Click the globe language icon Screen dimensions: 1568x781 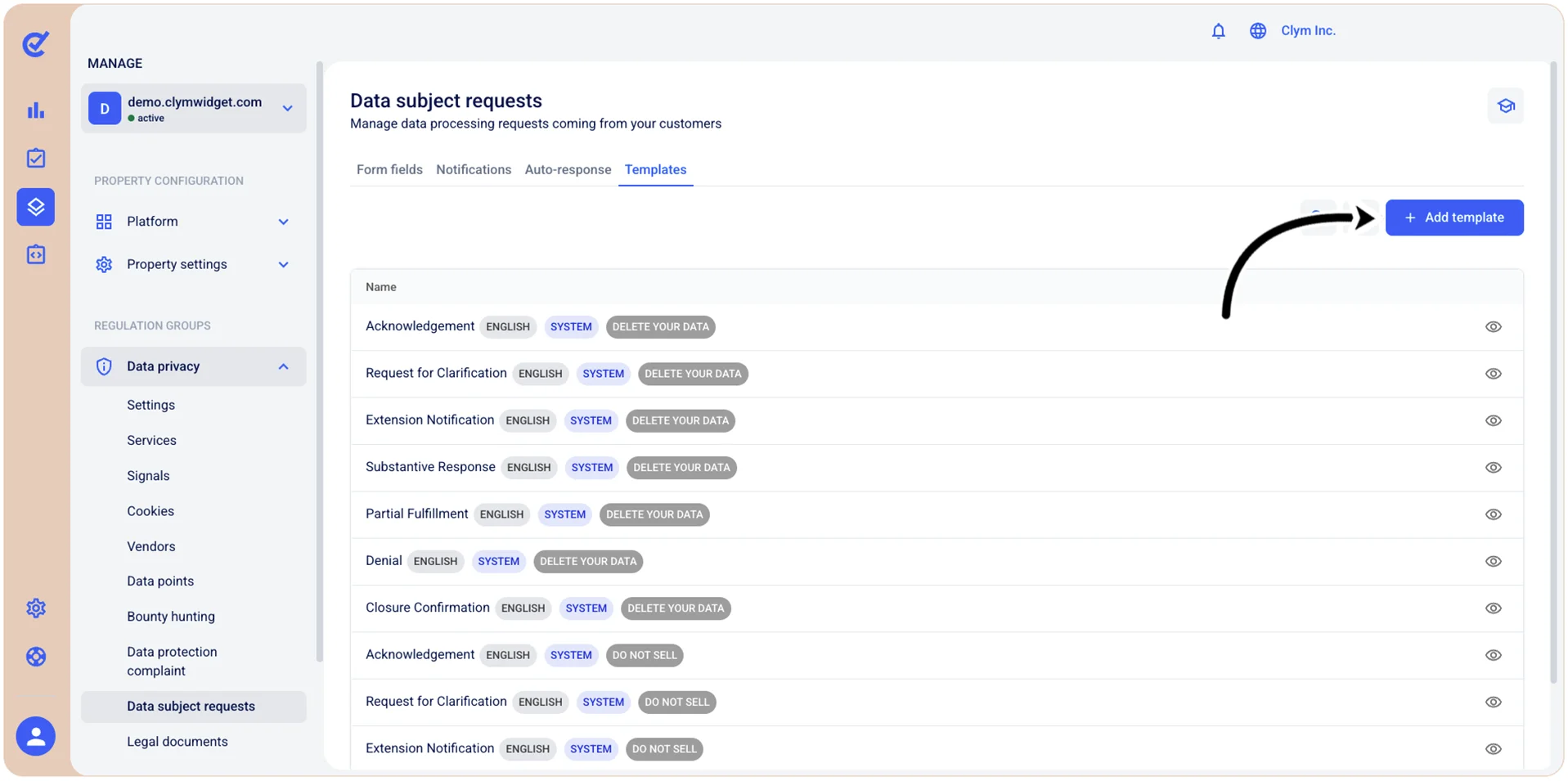(x=1257, y=31)
